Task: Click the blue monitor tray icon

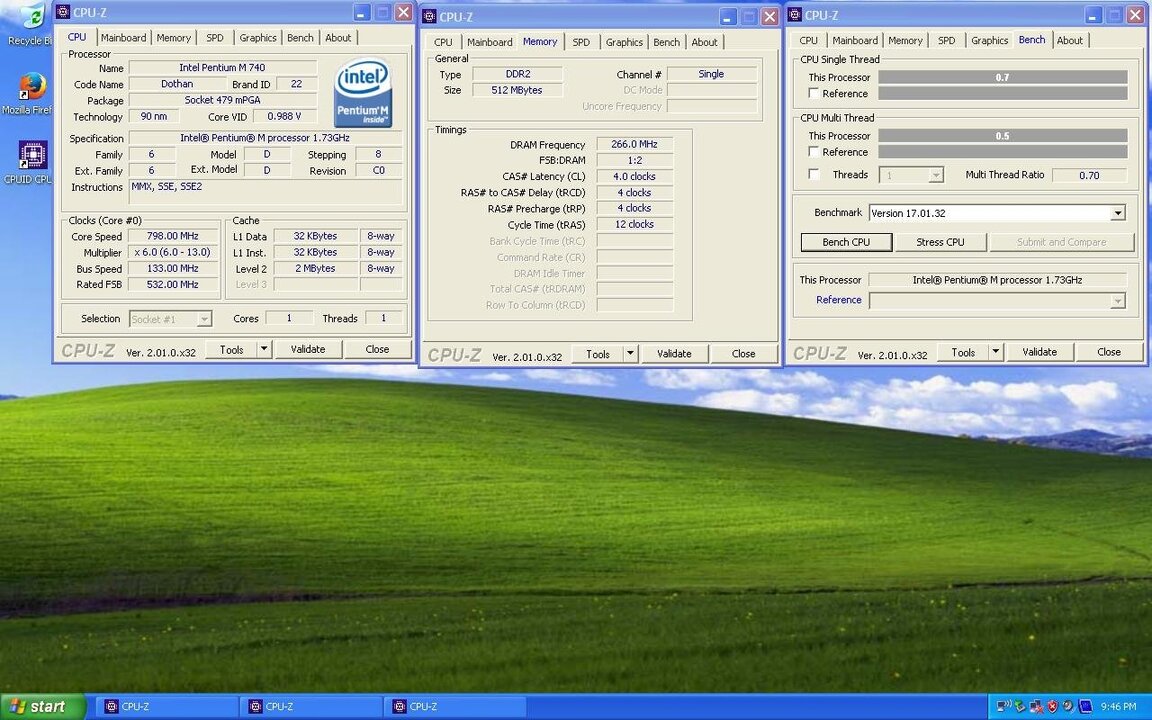Action: click(1085, 706)
